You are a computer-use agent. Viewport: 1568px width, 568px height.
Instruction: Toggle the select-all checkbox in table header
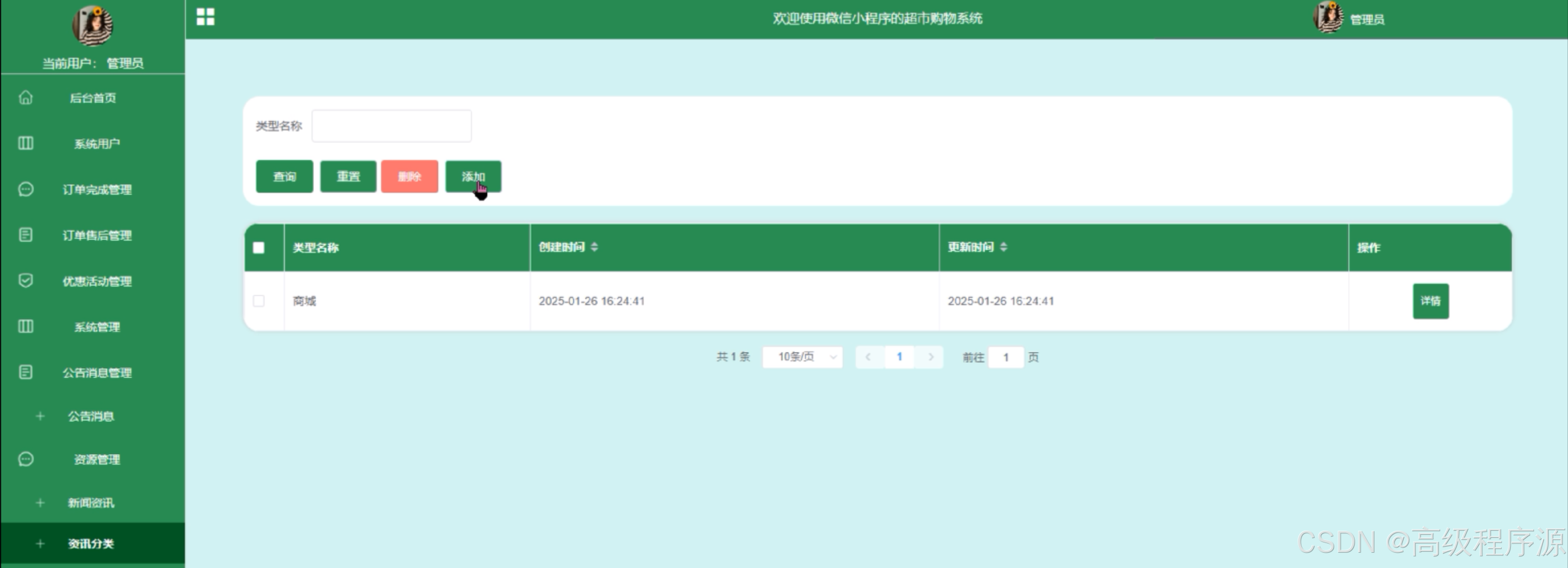pos(259,248)
